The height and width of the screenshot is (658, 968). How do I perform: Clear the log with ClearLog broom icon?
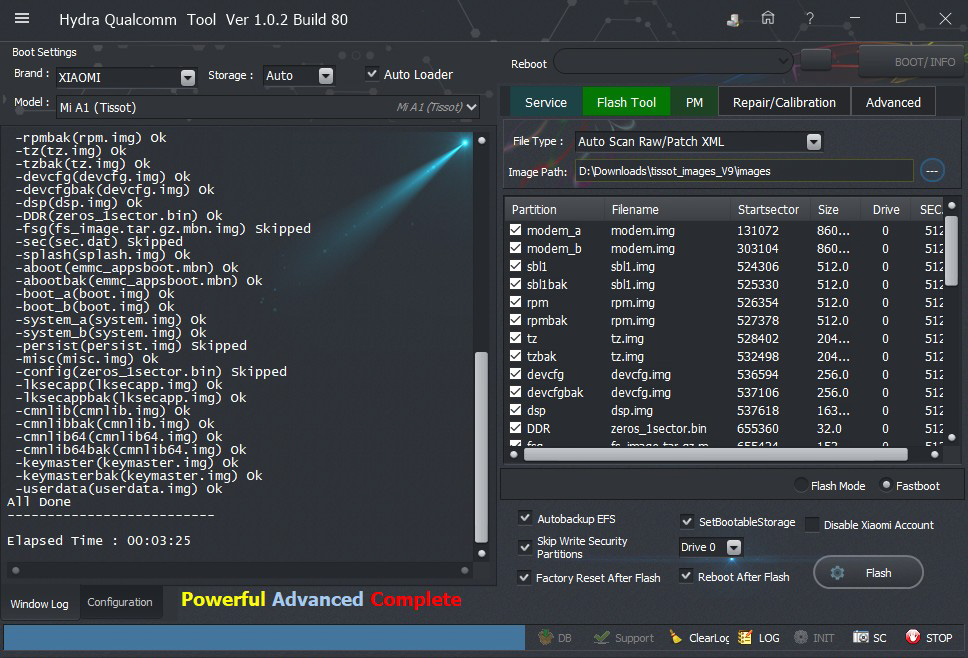coord(676,637)
